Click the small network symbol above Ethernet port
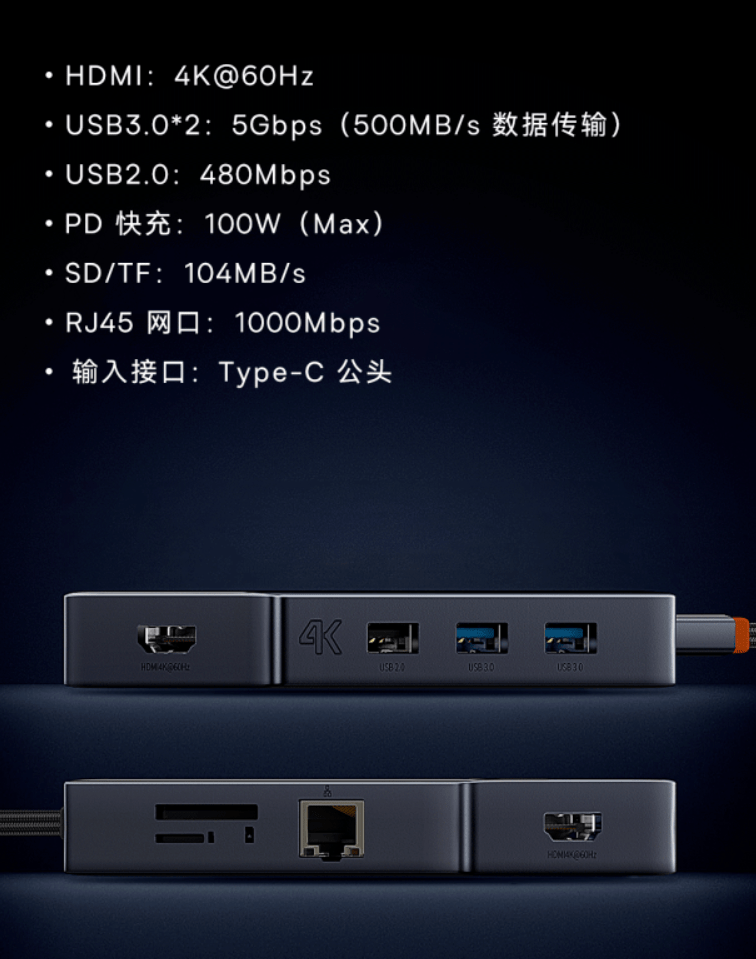Image resolution: width=756 pixels, height=959 pixels. pos(327,791)
